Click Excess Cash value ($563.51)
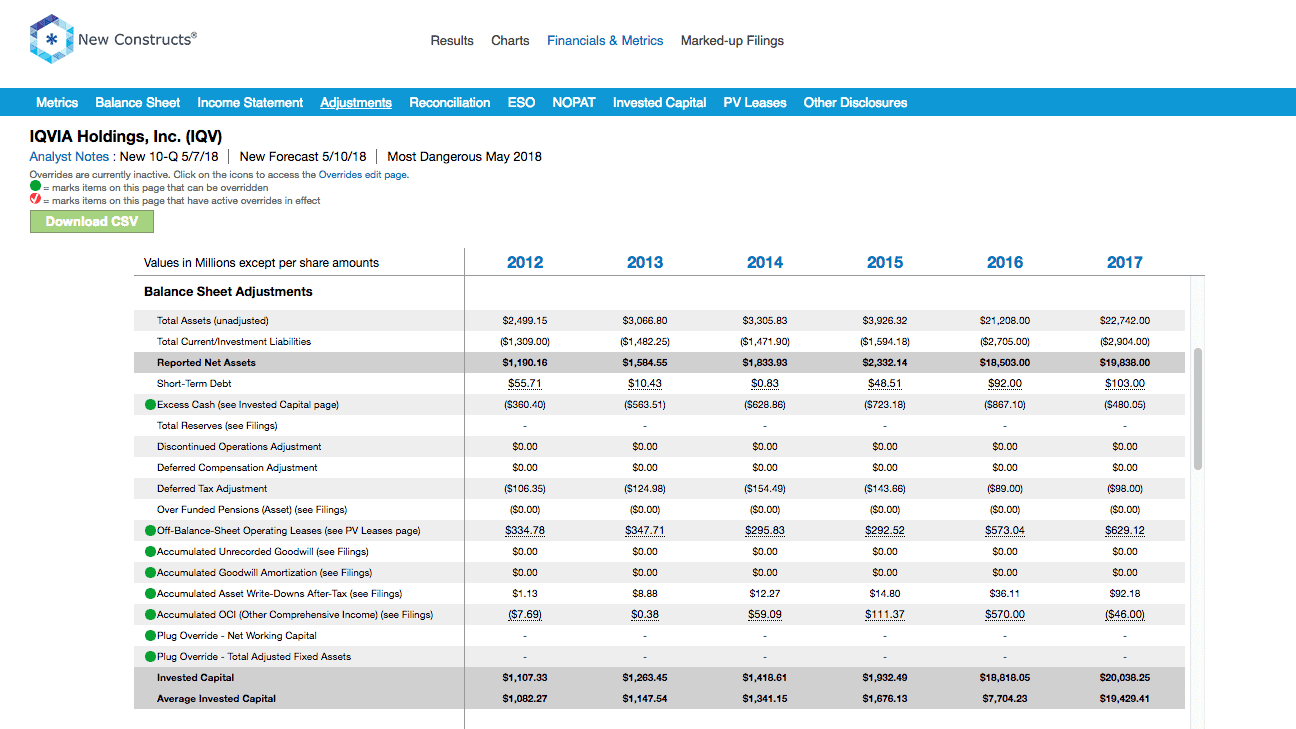Viewport: 1296px width, 729px height. tap(645, 405)
